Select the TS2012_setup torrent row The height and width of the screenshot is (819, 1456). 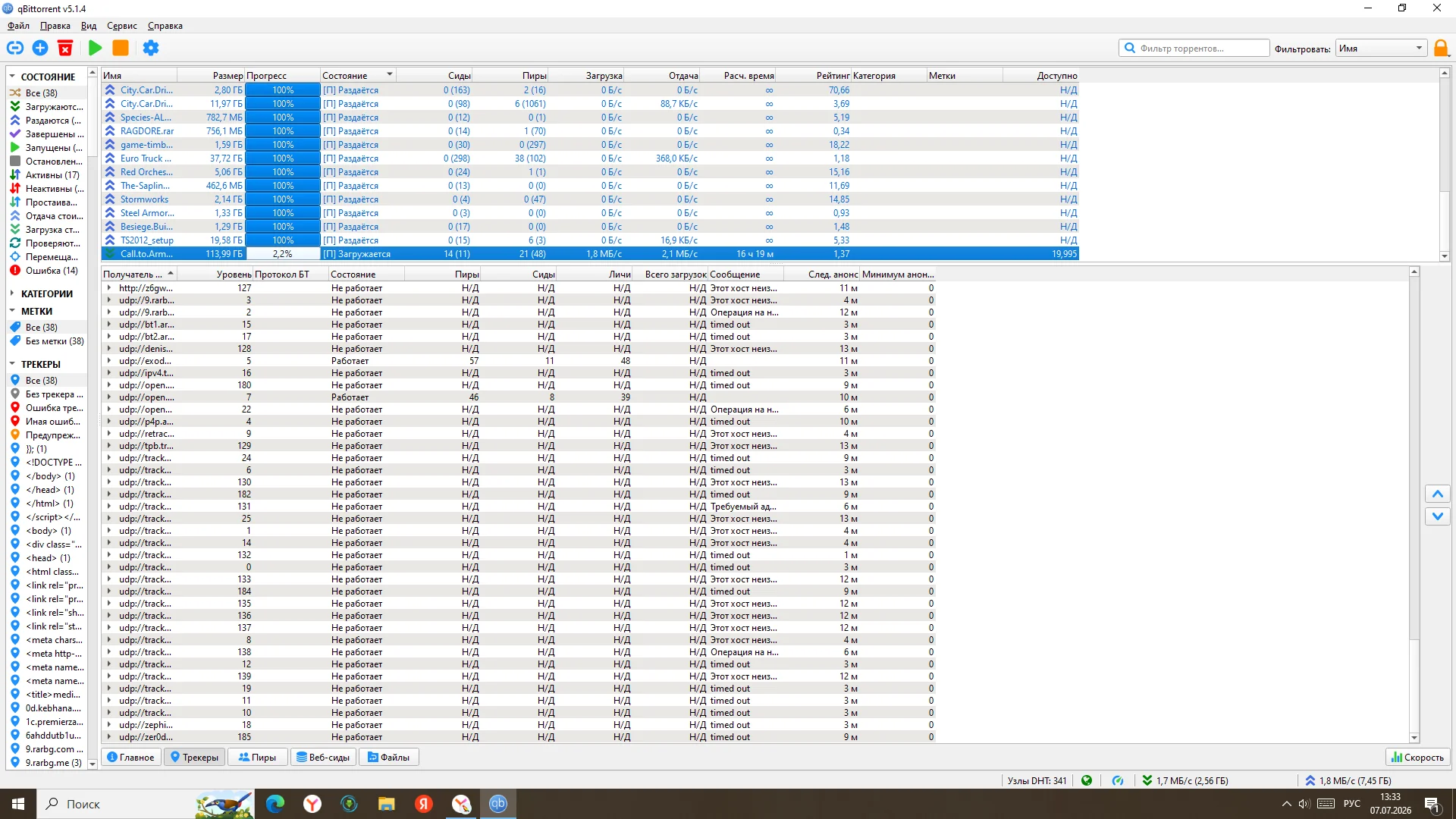coord(590,240)
